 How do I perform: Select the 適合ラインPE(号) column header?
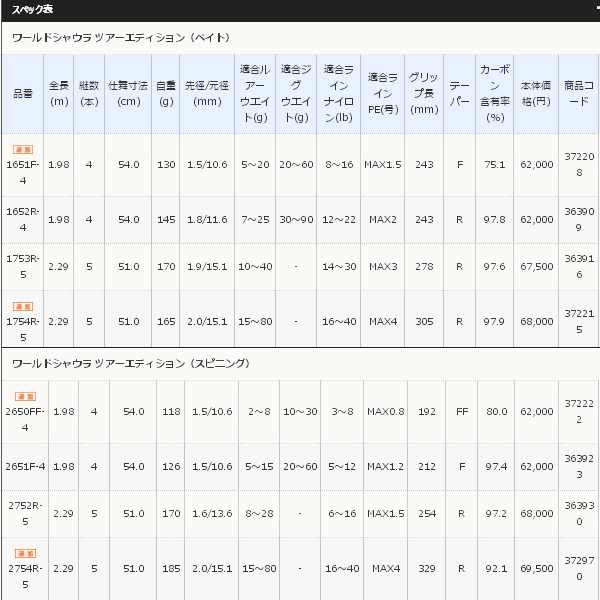(x=383, y=93)
